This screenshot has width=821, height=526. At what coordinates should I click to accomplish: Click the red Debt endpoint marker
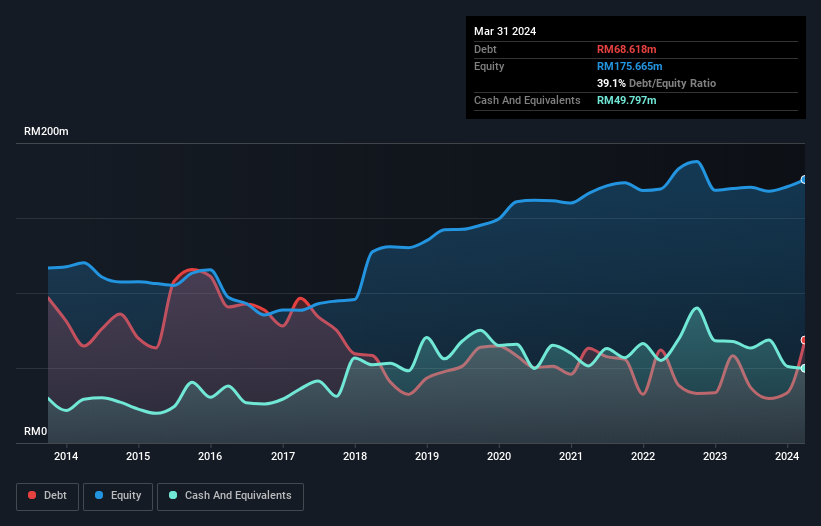pyautogui.click(x=804, y=340)
